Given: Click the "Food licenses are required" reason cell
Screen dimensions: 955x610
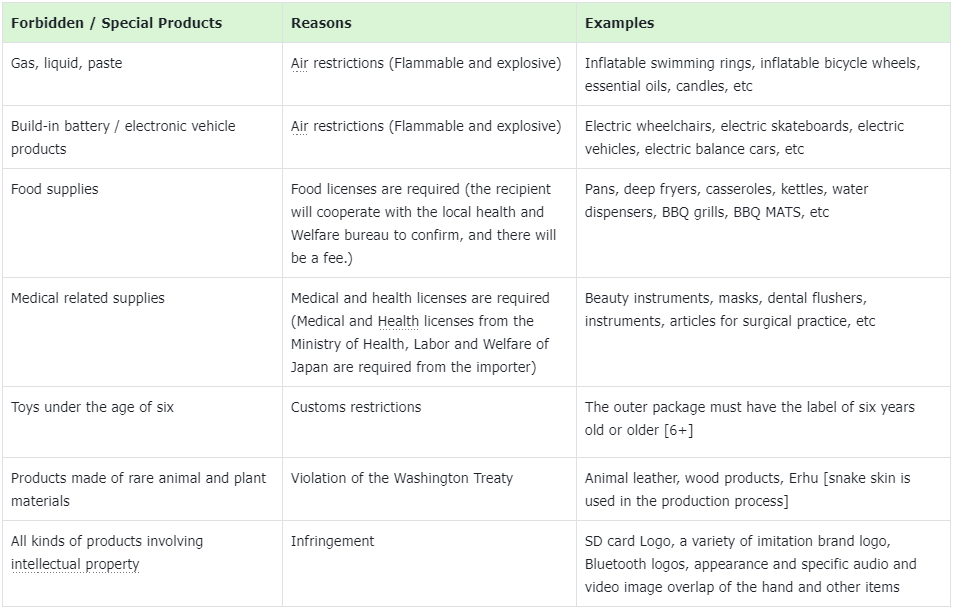Looking at the screenshot, I should 423,223.
